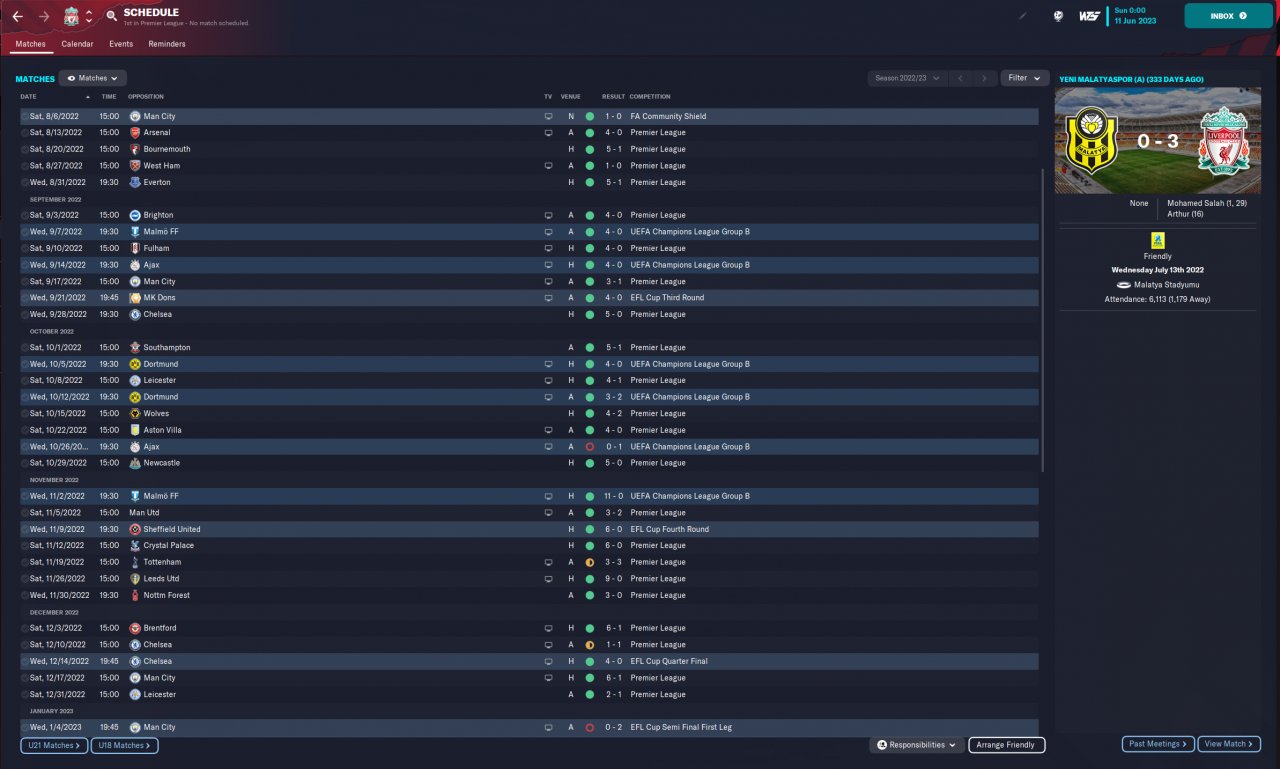Click the Wolves crest in the list
Screen dimensions: 1280x769
point(135,413)
